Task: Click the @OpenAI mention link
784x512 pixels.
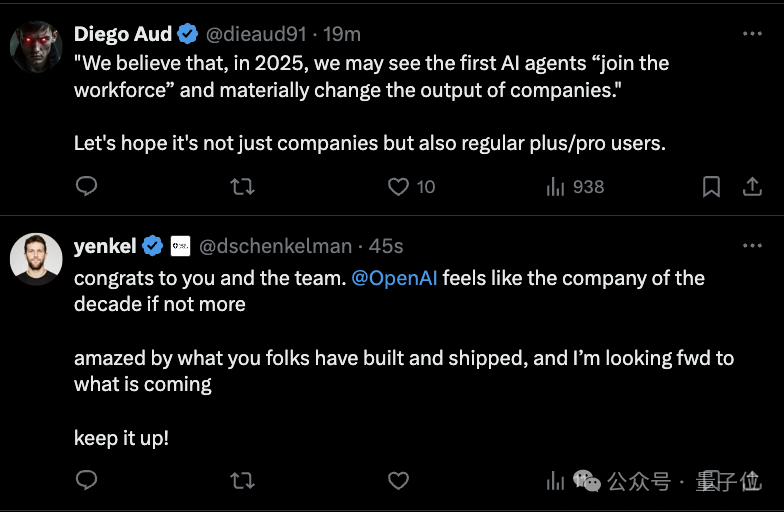Action: (394, 278)
